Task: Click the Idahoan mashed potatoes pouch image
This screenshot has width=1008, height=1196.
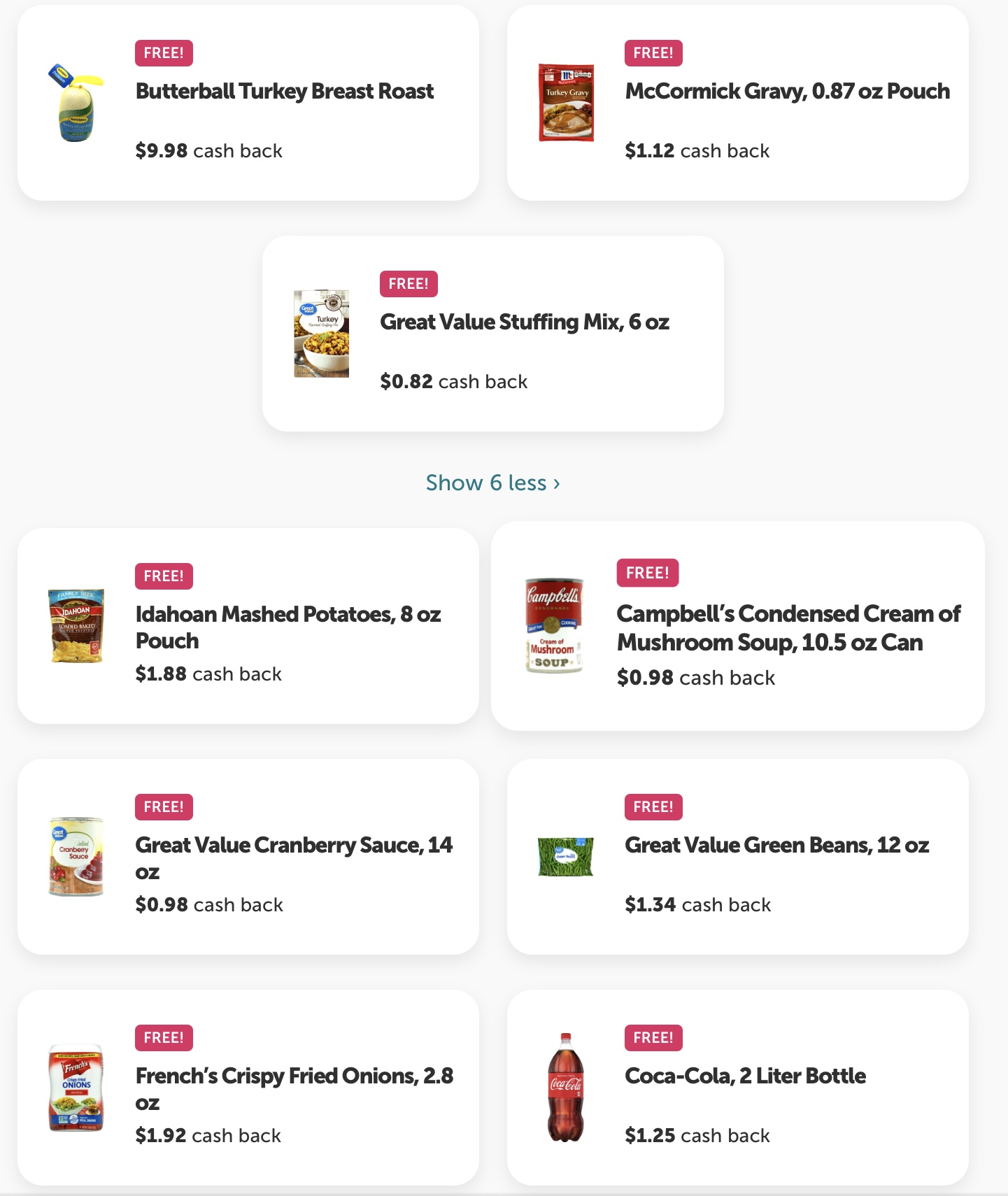Action: coord(76,625)
